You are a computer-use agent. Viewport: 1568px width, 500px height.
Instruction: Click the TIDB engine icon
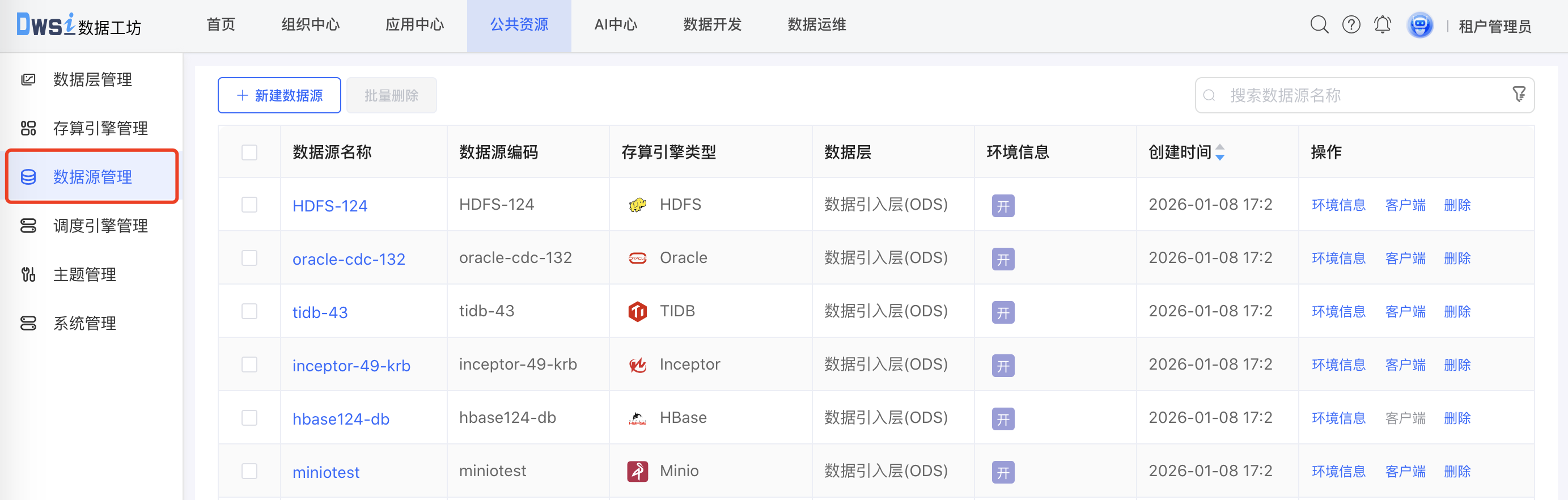click(637, 312)
